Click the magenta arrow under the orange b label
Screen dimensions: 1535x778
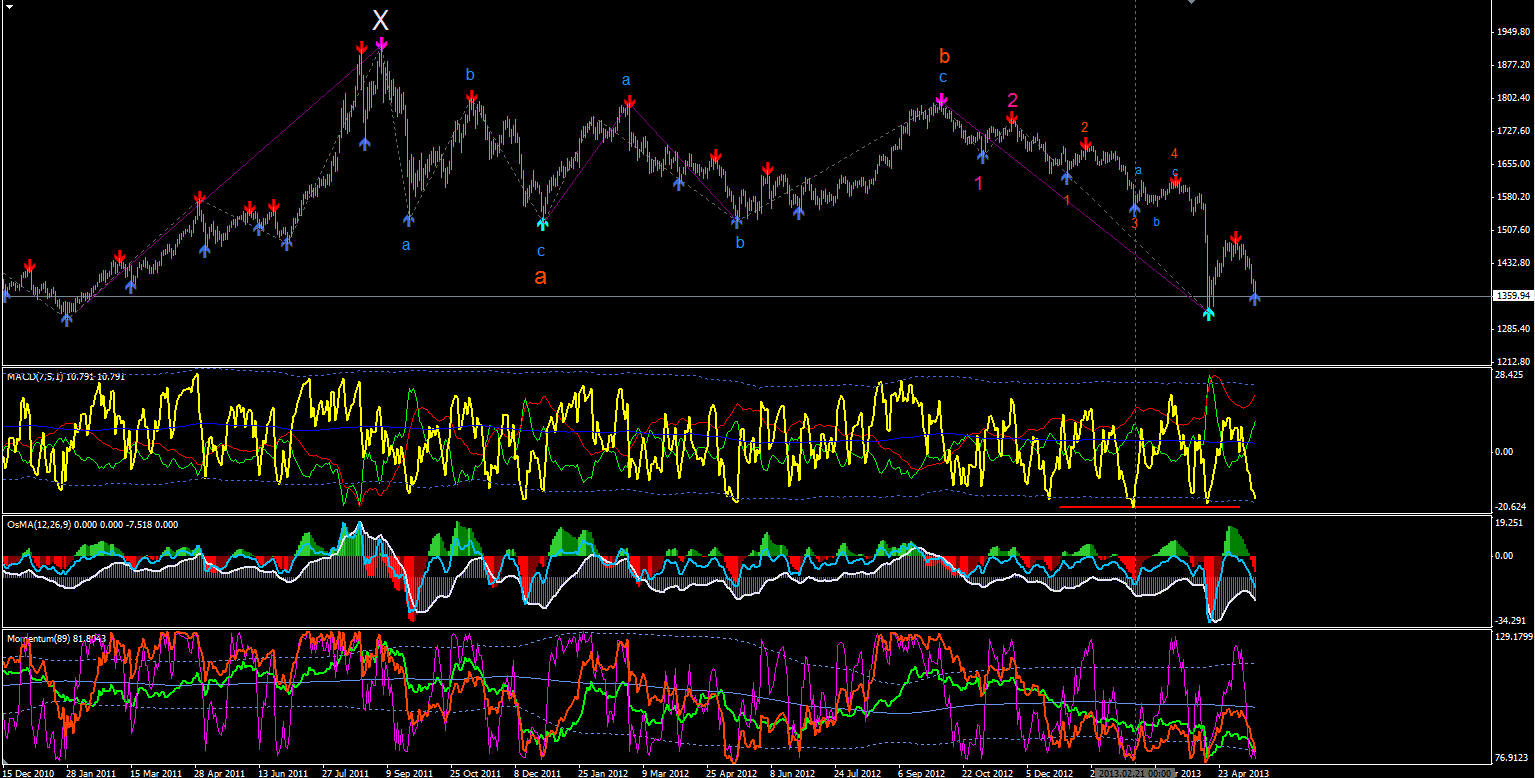click(x=942, y=100)
